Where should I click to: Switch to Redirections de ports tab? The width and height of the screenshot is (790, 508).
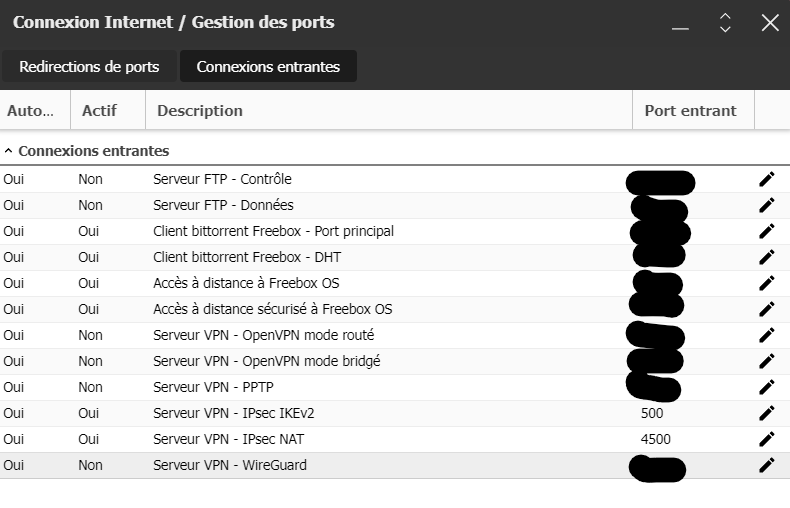coord(89,67)
